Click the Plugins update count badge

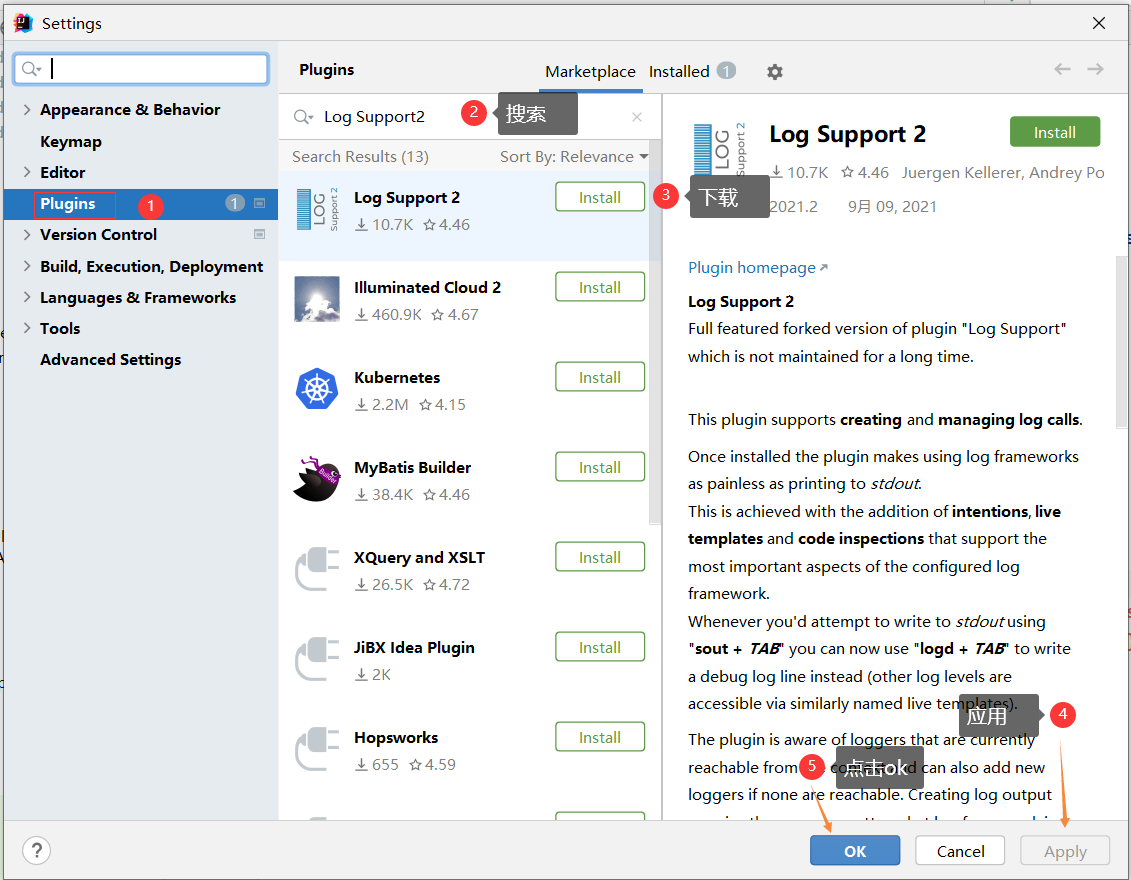point(235,203)
